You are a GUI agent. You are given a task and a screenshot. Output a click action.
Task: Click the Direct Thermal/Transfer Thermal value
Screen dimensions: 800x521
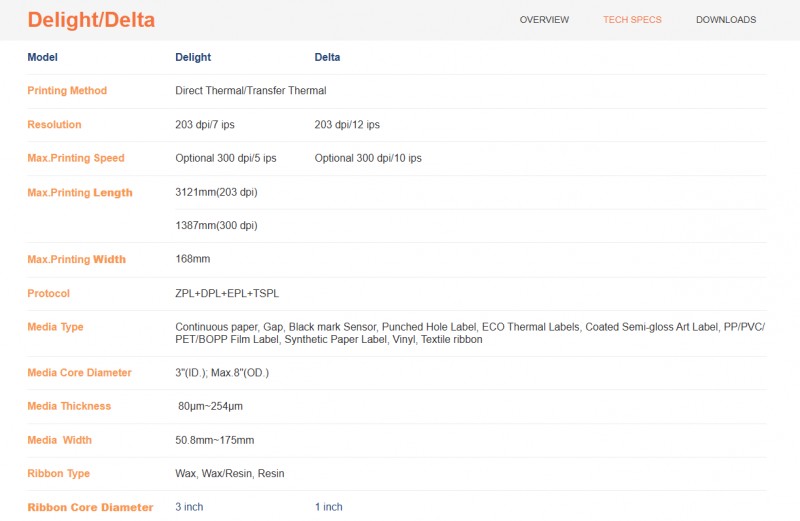[250, 91]
